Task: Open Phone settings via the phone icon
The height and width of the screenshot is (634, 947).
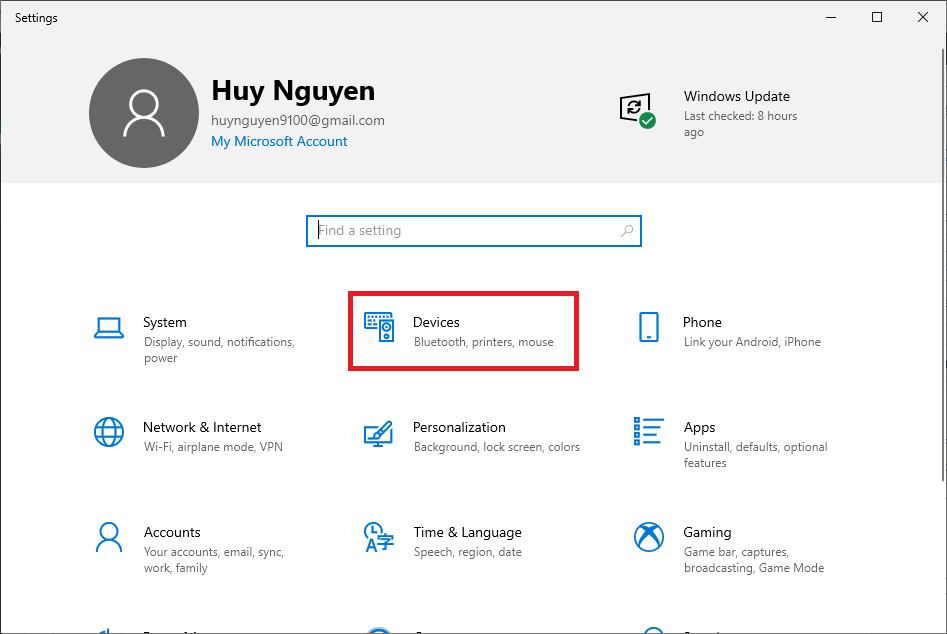Action: pyautogui.click(x=648, y=327)
